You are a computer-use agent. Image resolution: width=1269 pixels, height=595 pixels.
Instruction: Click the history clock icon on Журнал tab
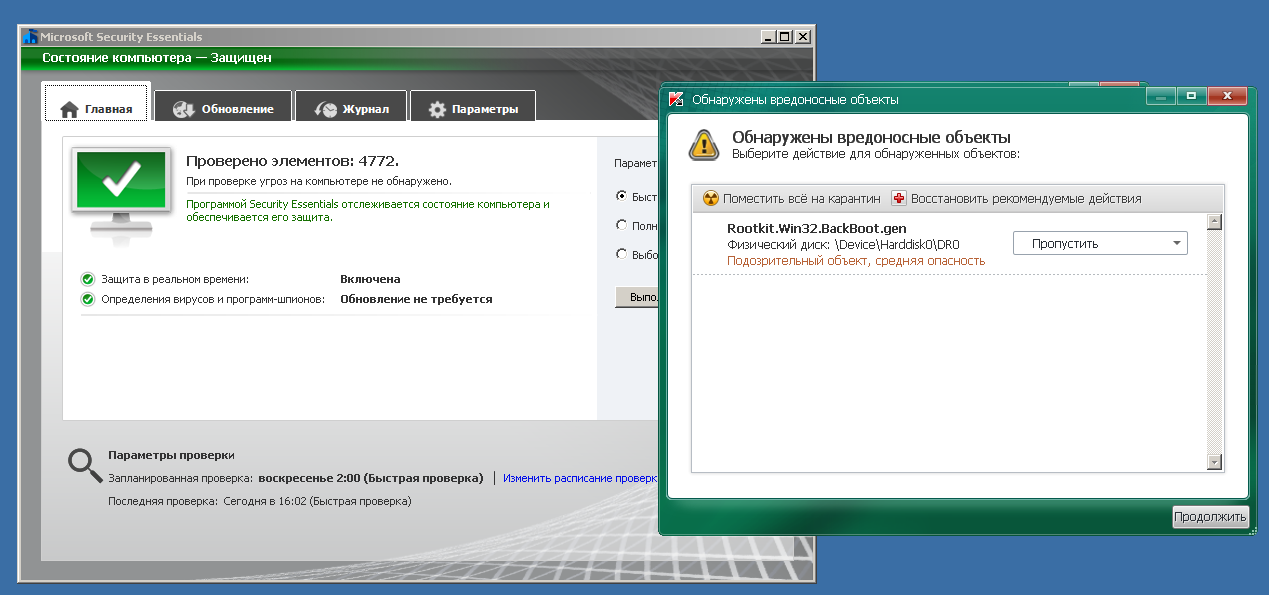point(325,109)
